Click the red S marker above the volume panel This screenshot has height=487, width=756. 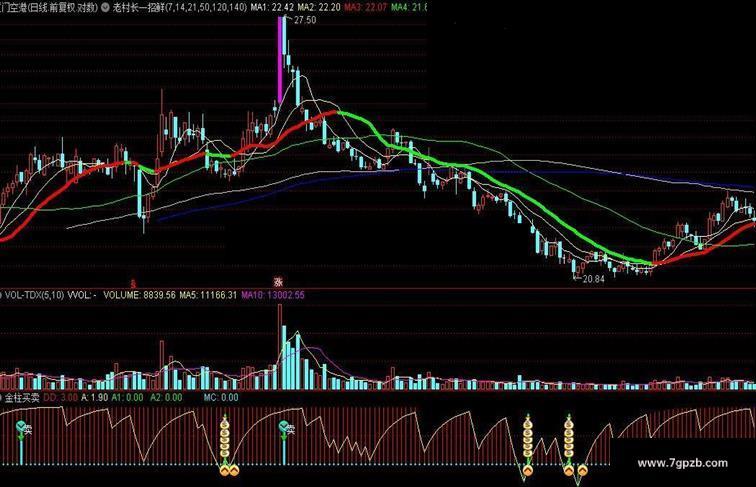point(134,282)
